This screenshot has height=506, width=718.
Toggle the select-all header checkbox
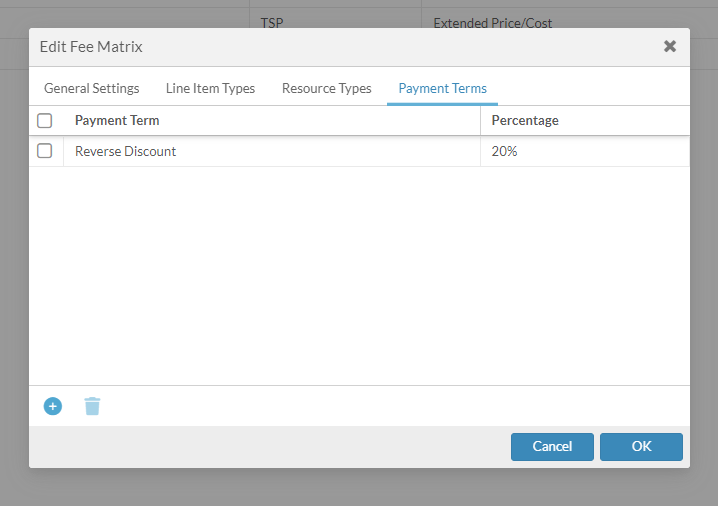(45, 121)
